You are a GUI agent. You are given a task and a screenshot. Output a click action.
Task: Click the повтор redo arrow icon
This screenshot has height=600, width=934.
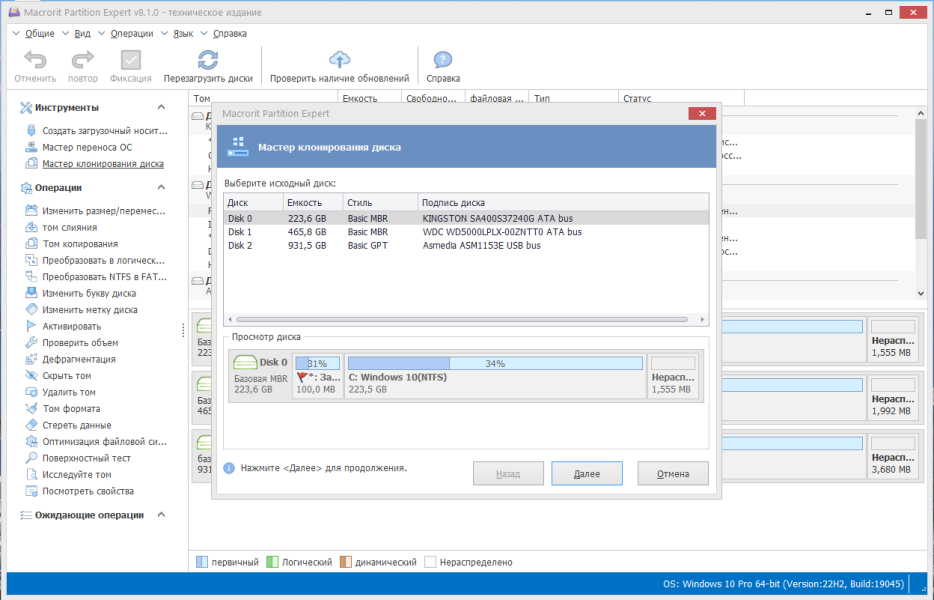[x=83, y=60]
